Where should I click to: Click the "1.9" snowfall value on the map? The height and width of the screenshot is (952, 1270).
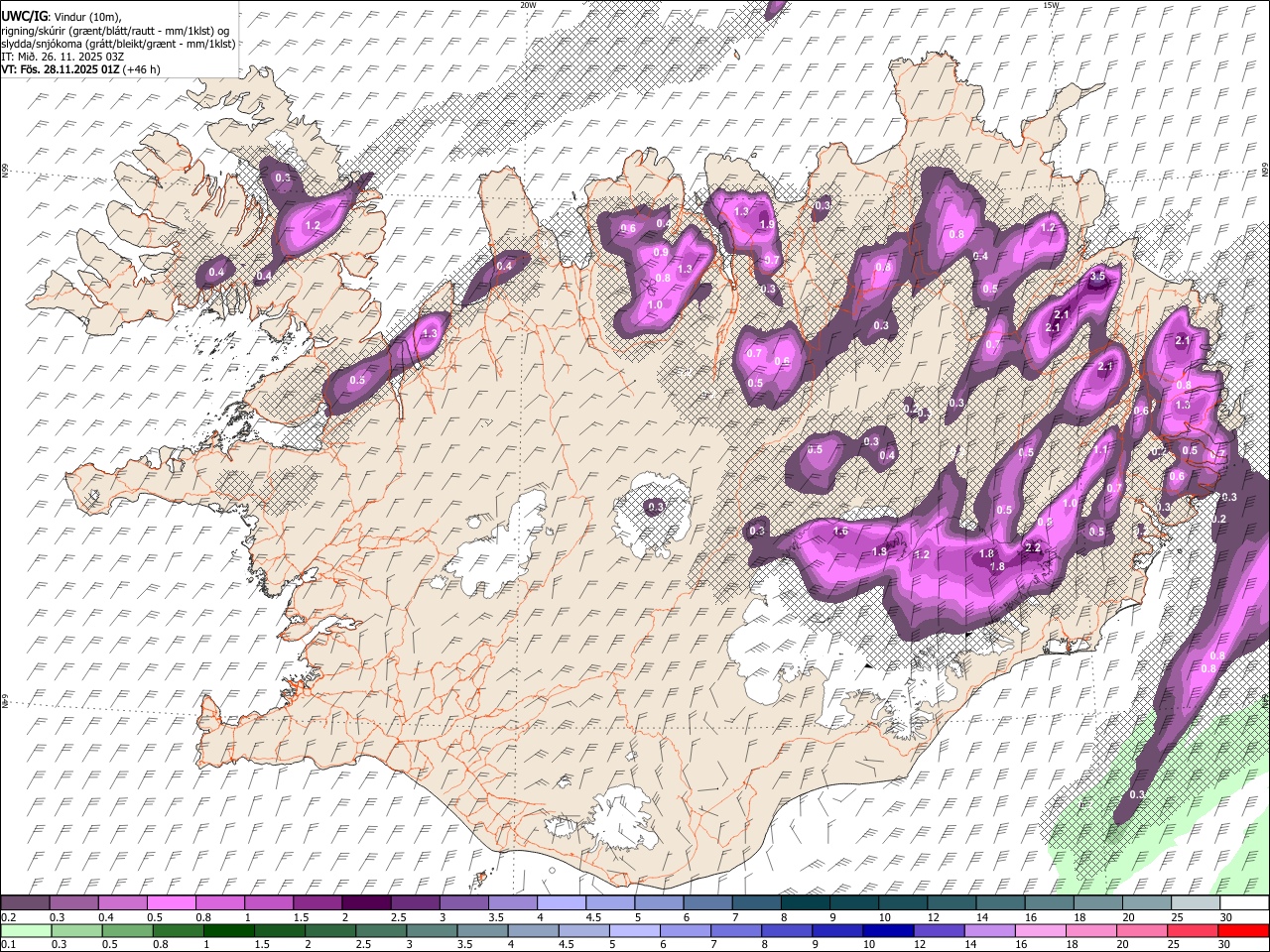point(766,224)
